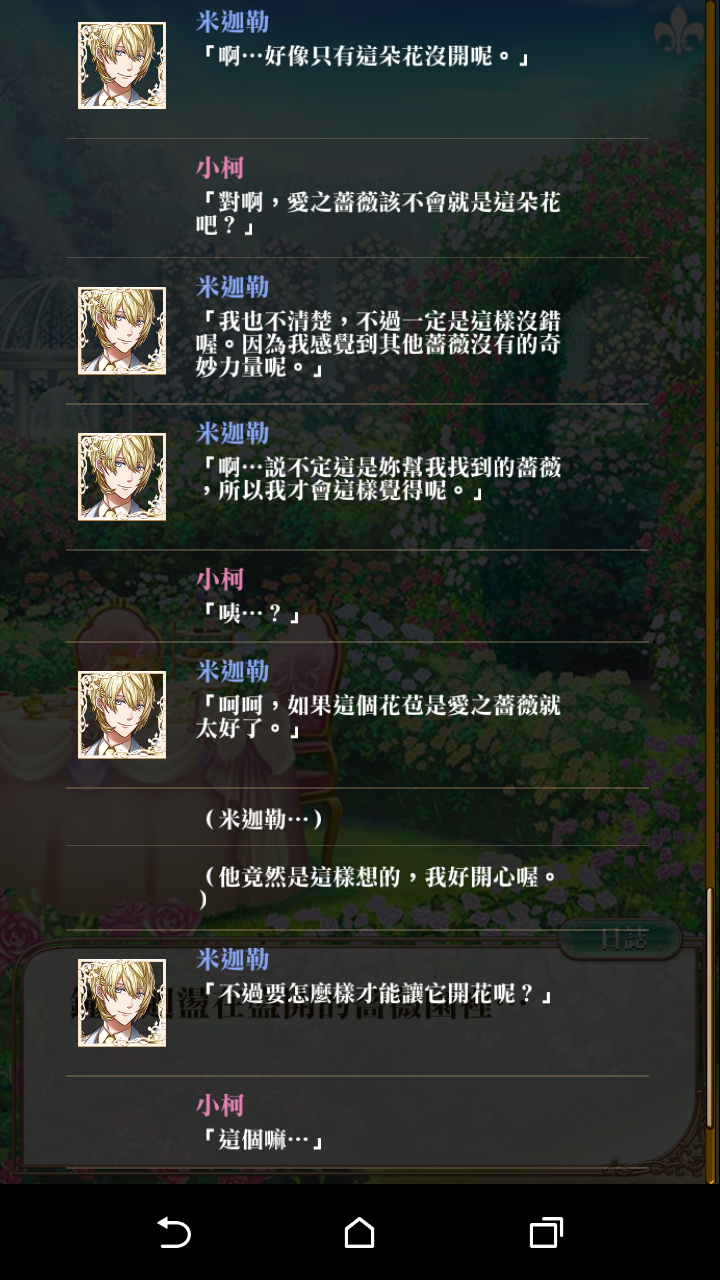The height and width of the screenshot is (1280, 720).
Task: Tap 米迦勒's portrait beside 怎麼樣才能讓它開花呢
Action: (122, 1003)
